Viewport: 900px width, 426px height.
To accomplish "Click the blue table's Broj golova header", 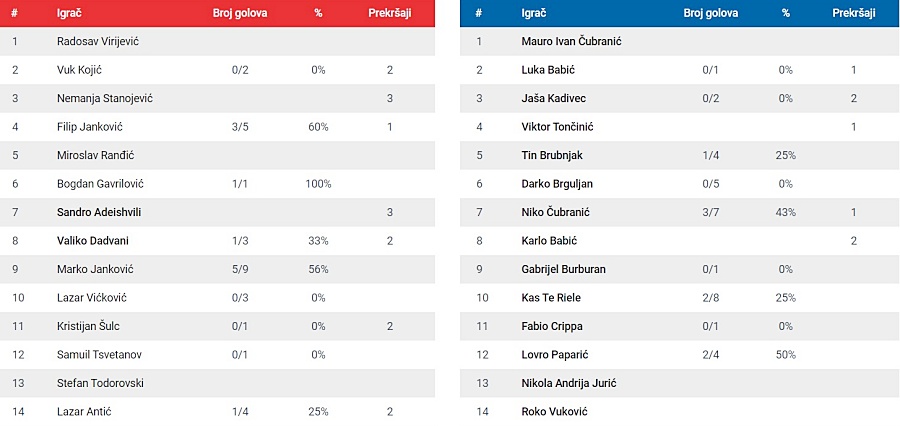I will click(x=711, y=14).
